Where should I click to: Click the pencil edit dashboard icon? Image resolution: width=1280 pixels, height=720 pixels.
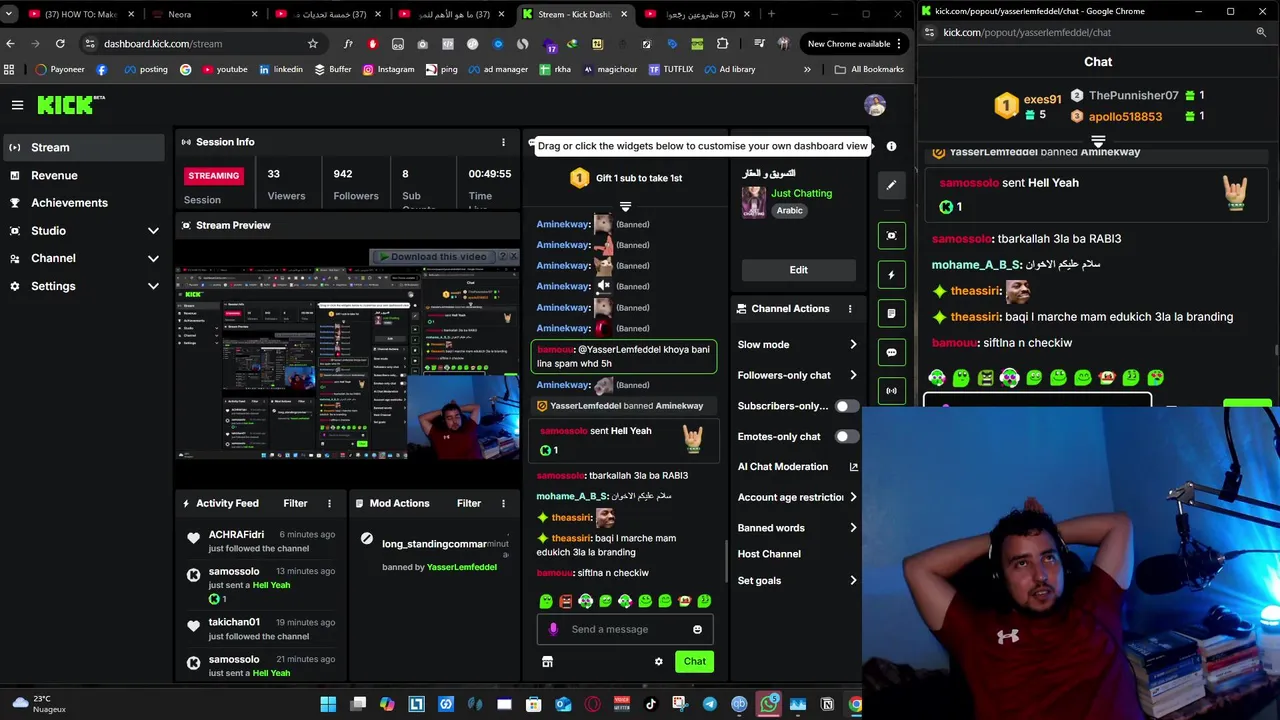point(891,185)
